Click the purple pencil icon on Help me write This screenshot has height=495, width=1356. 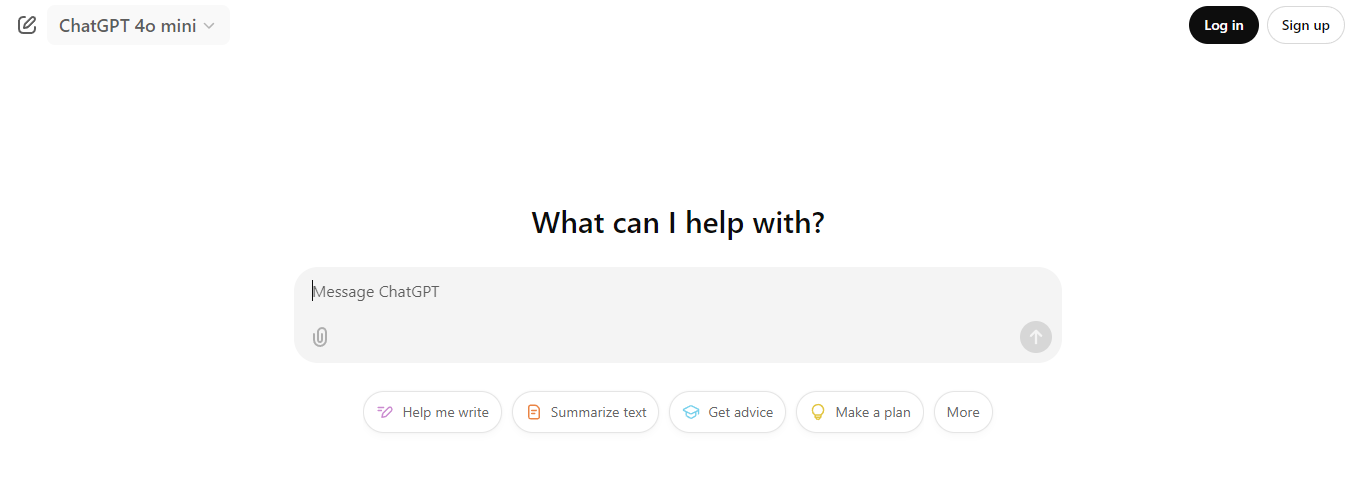coord(385,412)
